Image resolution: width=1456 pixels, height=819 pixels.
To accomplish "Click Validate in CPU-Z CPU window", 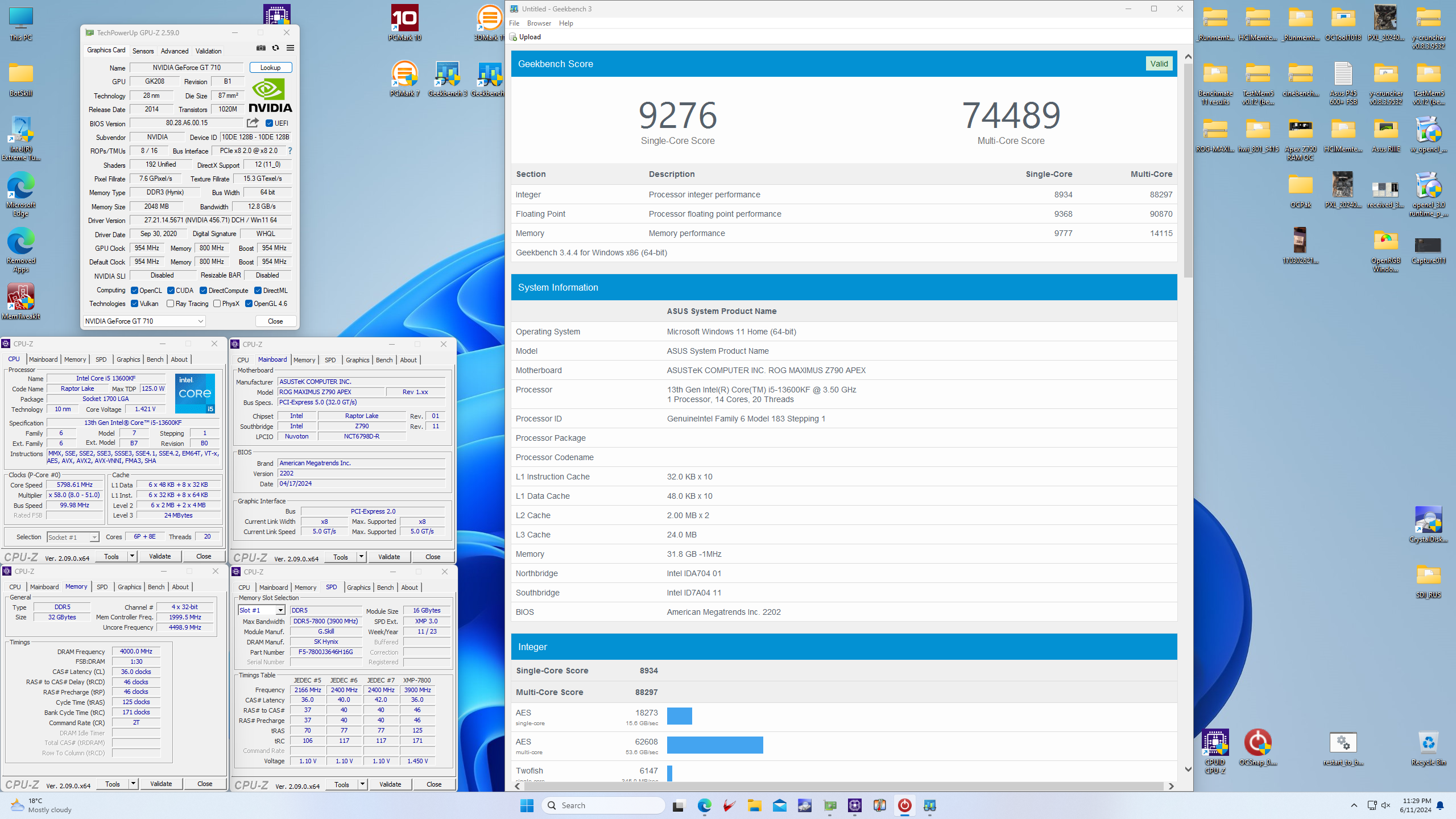I will click(160, 556).
